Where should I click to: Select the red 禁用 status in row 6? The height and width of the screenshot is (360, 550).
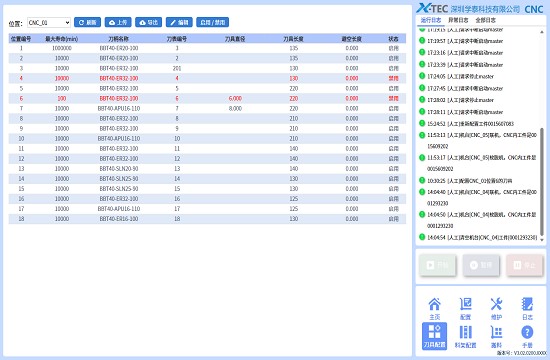(394, 98)
